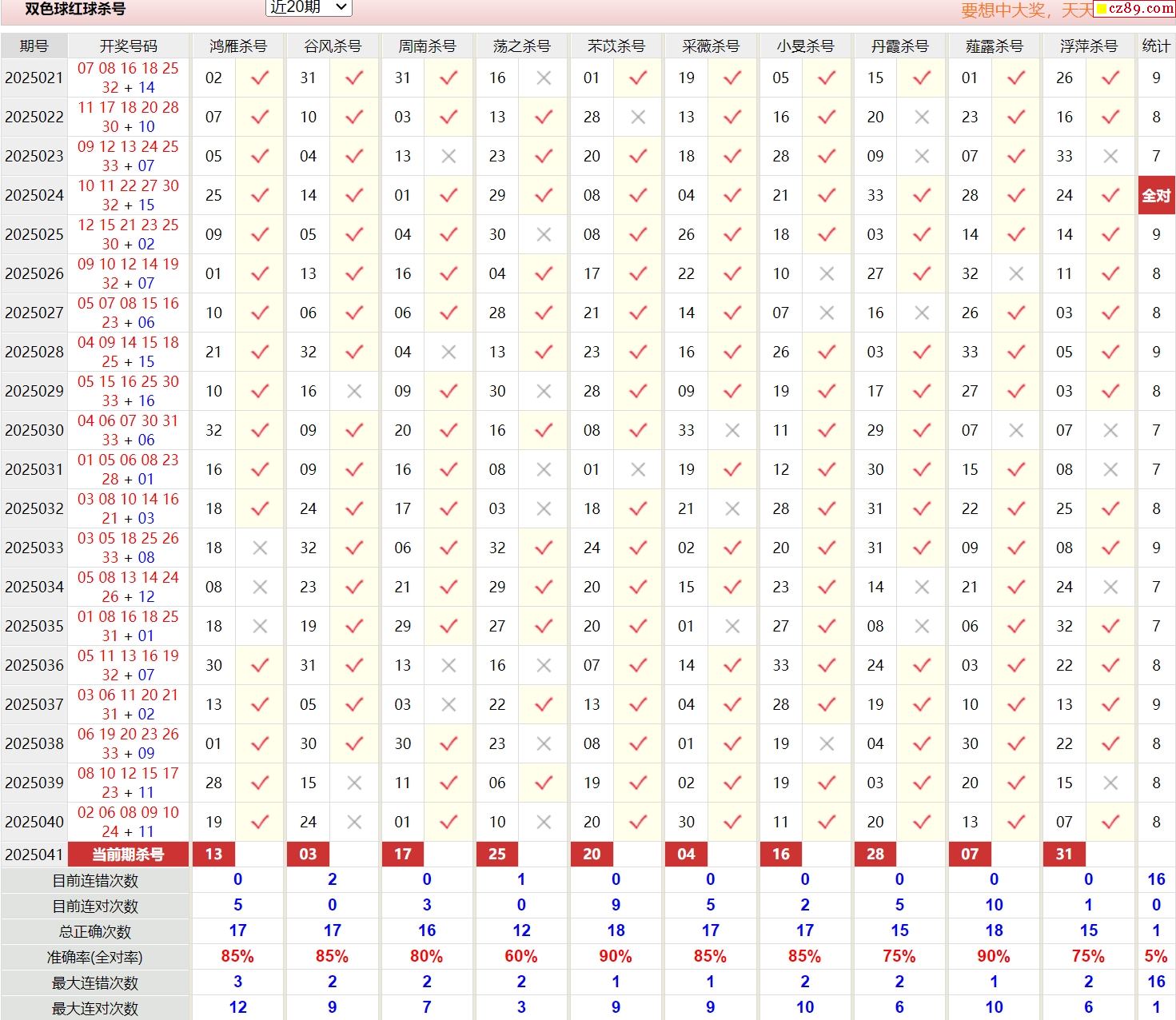This screenshot has height=1020, width=1176.
Task: Click issue number 2025041
Action: pyautogui.click(x=34, y=854)
